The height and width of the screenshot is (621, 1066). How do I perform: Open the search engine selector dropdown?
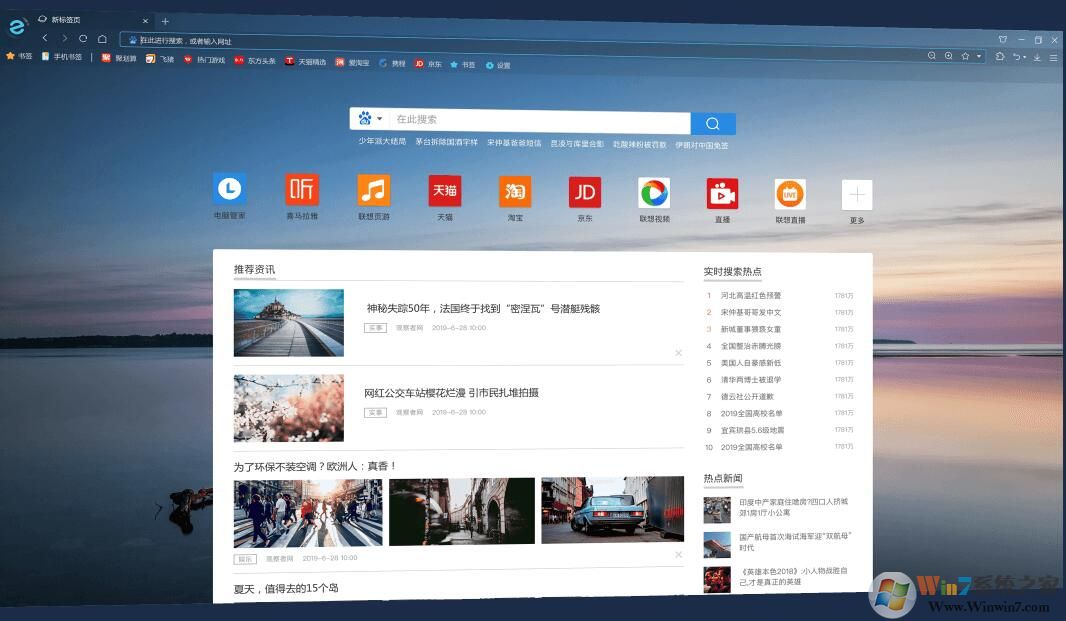[x=371, y=118]
